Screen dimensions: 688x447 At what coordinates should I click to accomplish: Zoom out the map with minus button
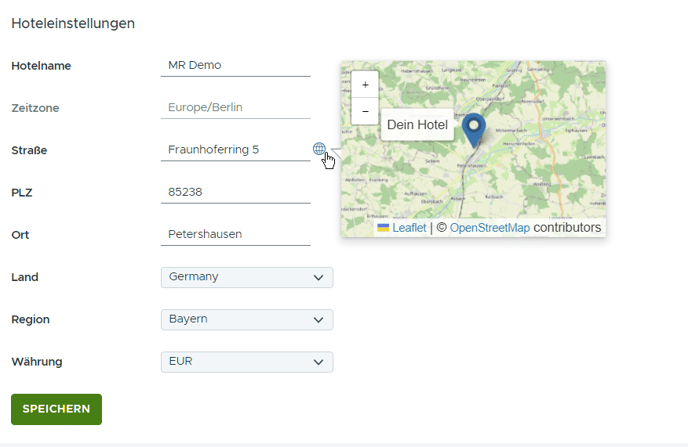pyautogui.click(x=365, y=111)
